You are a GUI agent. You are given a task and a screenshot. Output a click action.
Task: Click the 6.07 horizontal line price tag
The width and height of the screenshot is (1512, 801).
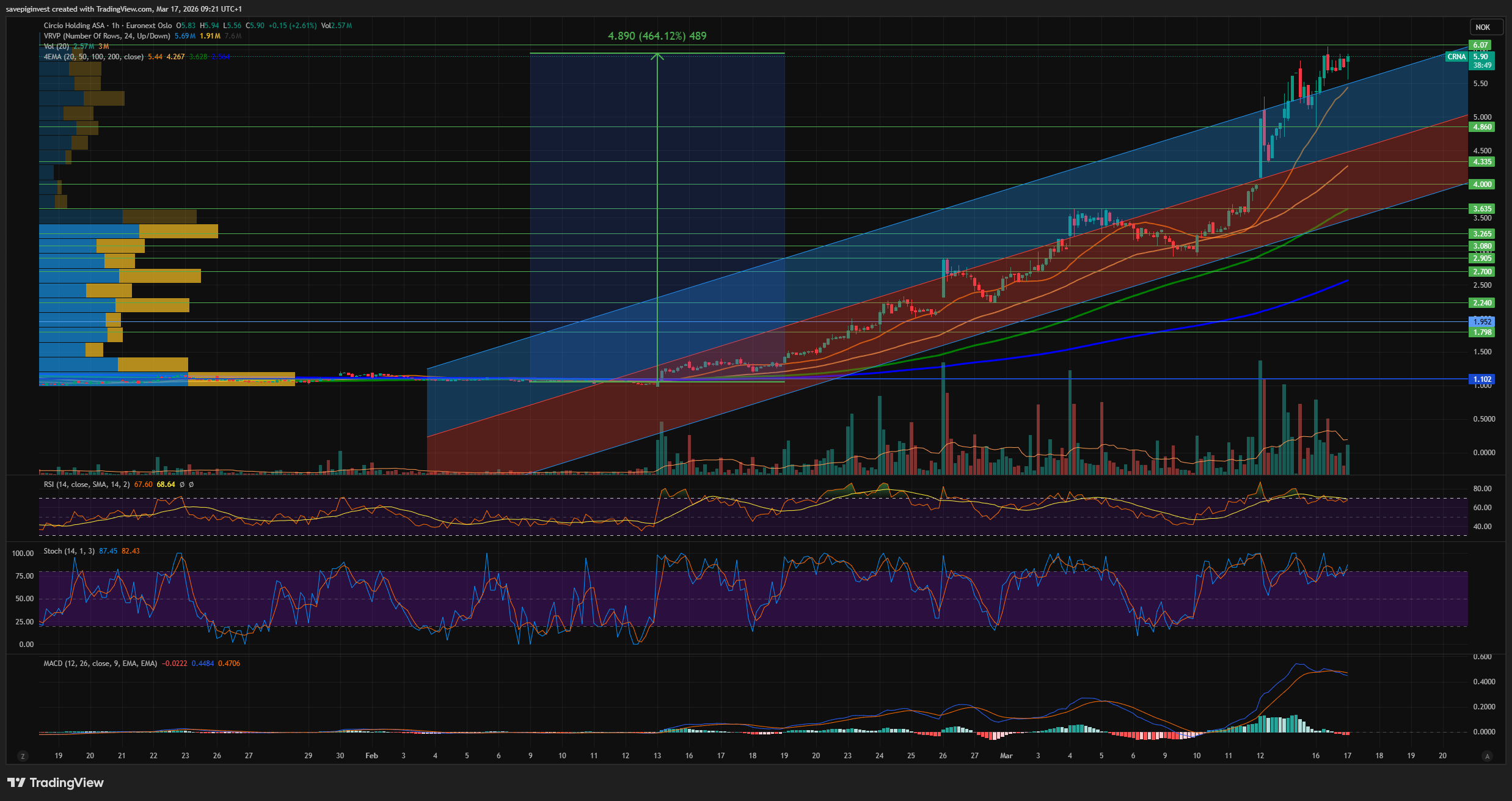pos(1480,45)
